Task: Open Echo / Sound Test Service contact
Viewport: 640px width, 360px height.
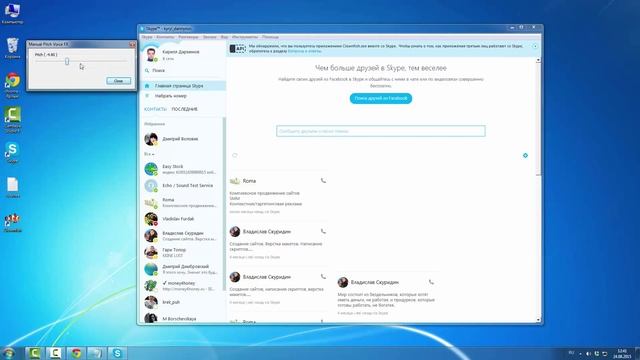Action: [x=182, y=186]
